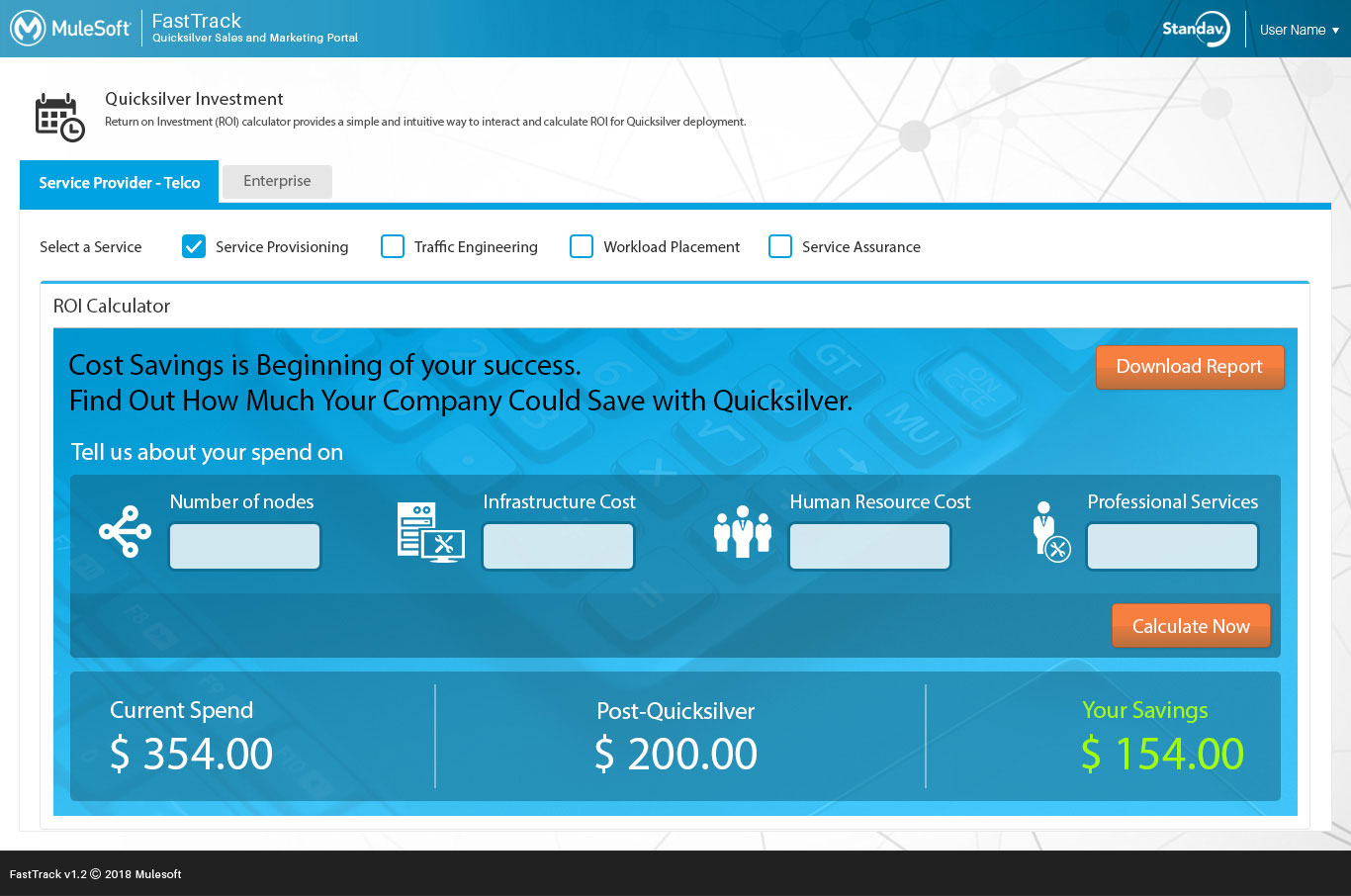The width and height of the screenshot is (1351, 896).
Task: Click the network nodes share icon
Action: click(x=125, y=532)
